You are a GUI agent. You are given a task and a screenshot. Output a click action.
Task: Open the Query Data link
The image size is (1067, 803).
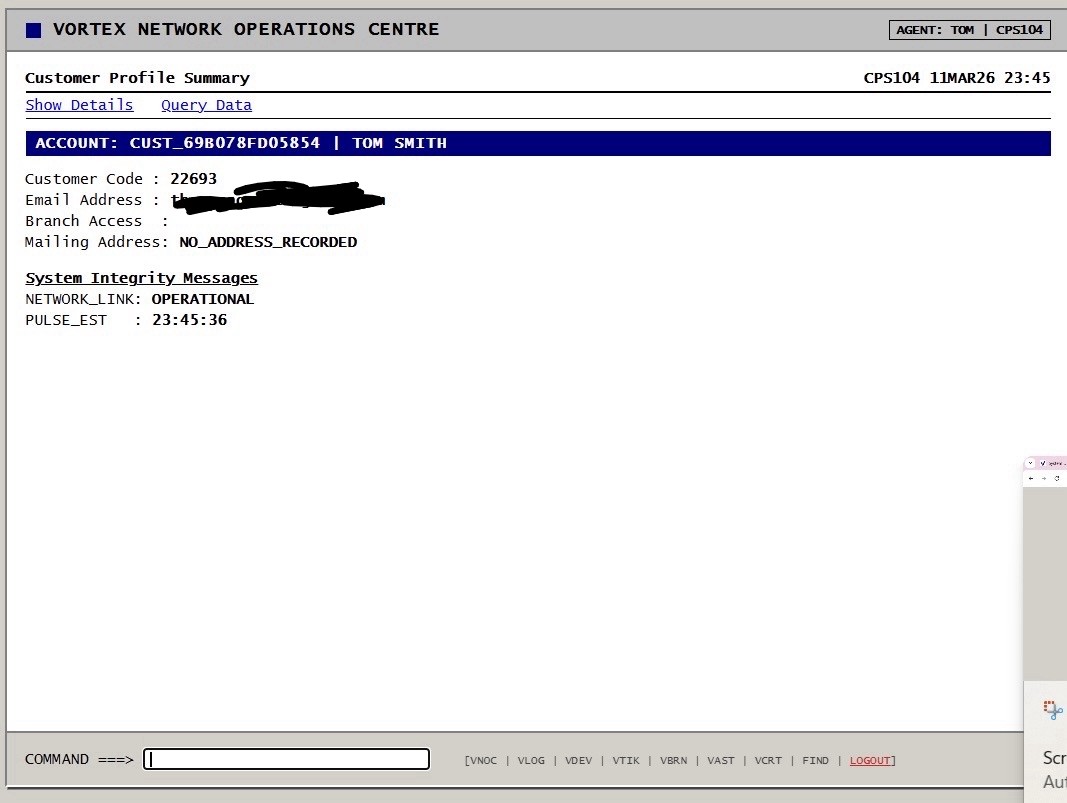pyautogui.click(x=206, y=105)
